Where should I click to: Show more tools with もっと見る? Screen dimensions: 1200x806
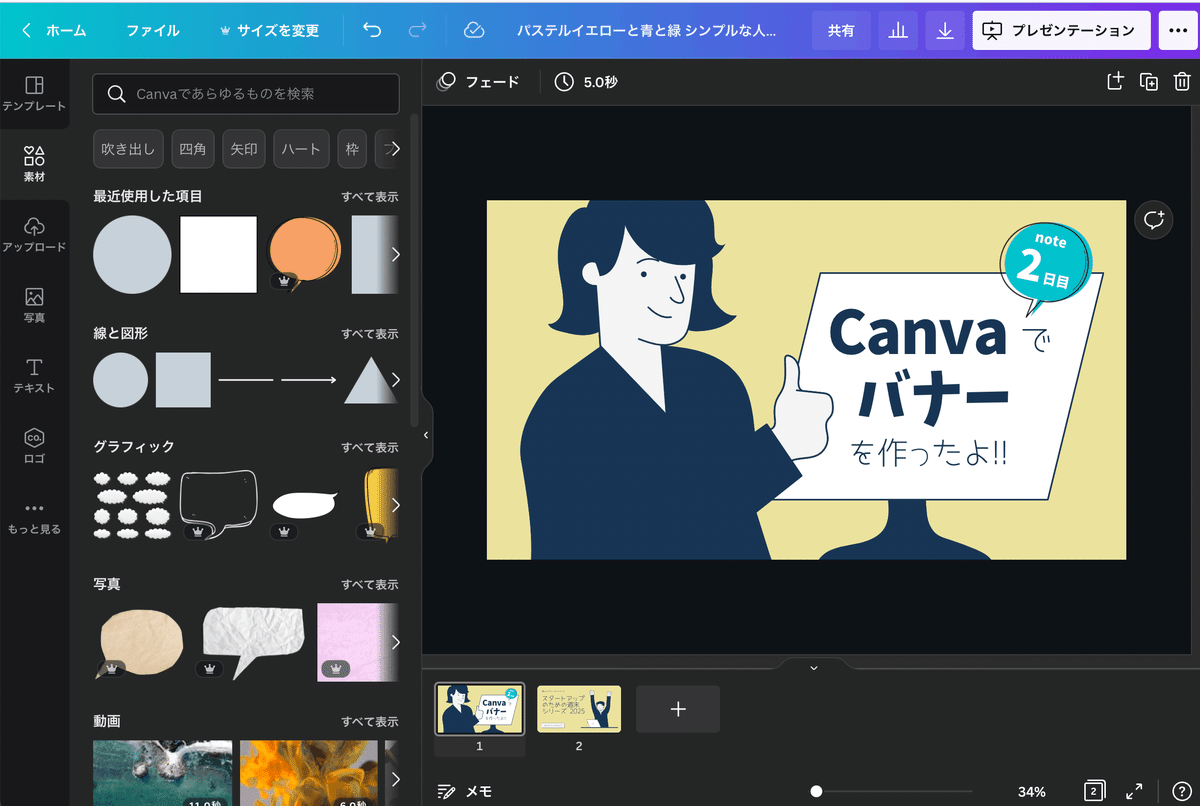coord(34,517)
